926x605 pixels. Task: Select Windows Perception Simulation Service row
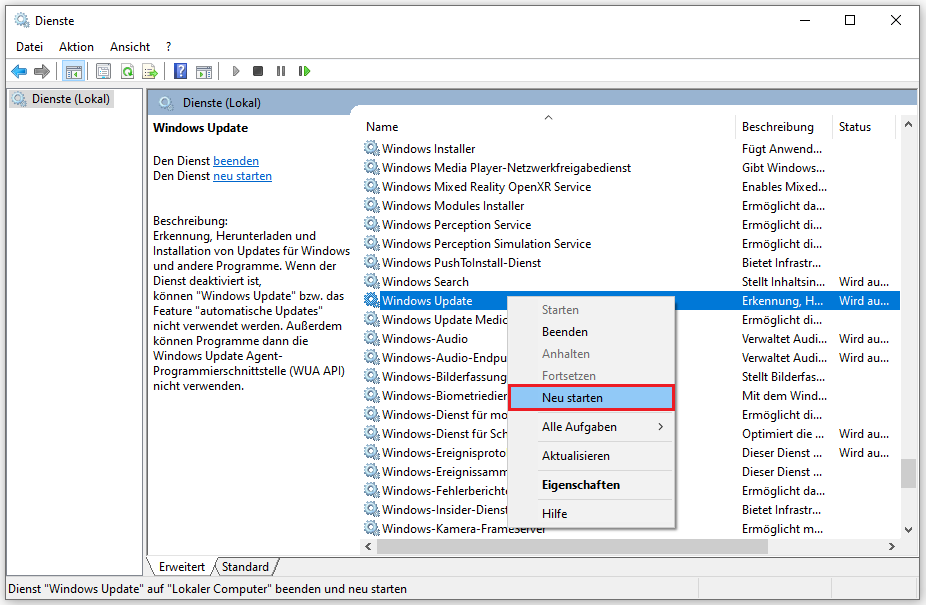pyautogui.click(x=631, y=243)
